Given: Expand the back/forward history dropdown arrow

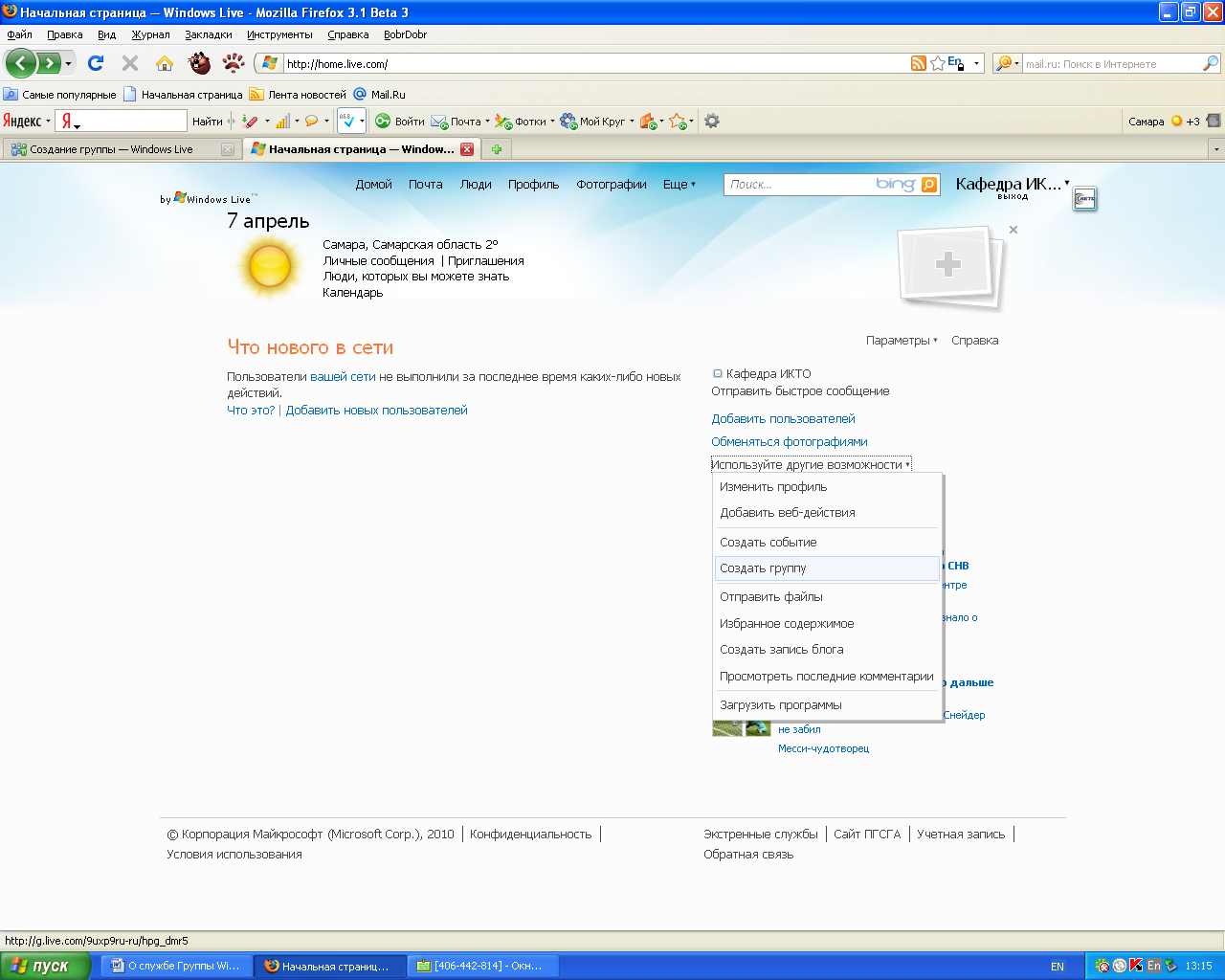Looking at the screenshot, I should point(68,64).
